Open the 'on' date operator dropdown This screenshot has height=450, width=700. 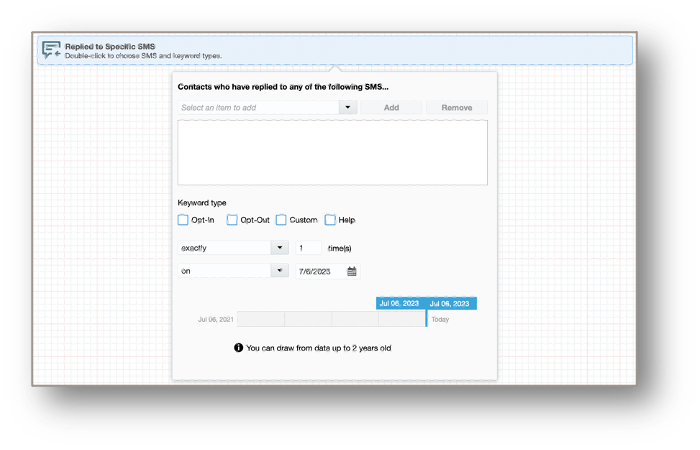click(280, 271)
